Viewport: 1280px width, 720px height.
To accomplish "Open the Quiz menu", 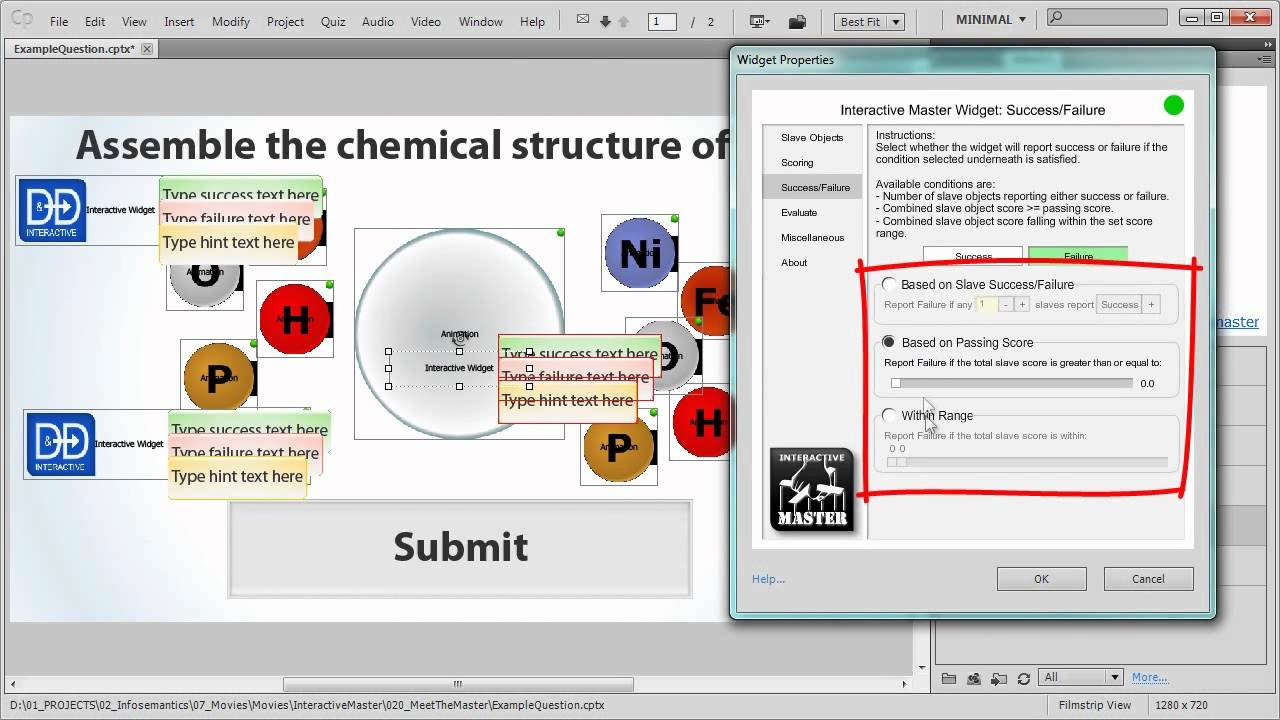I will 333,21.
